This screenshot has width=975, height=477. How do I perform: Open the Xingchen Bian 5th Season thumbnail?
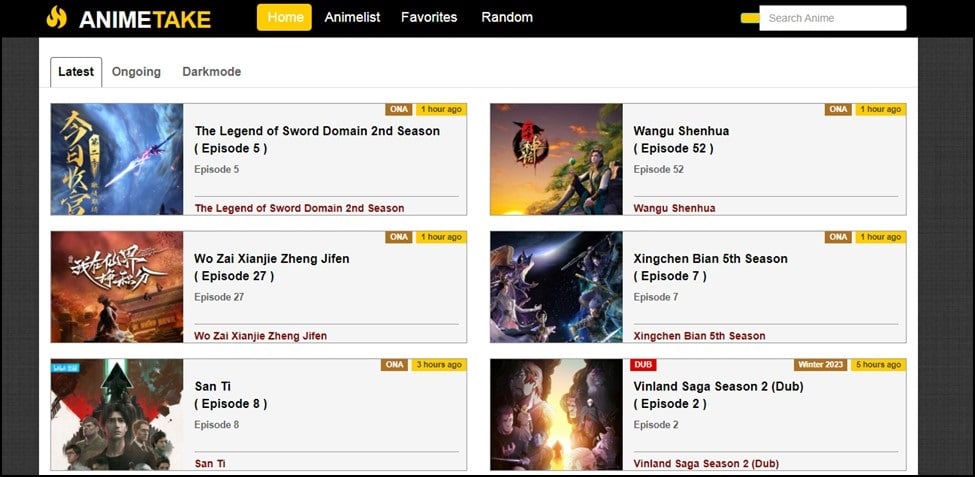point(557,287)
